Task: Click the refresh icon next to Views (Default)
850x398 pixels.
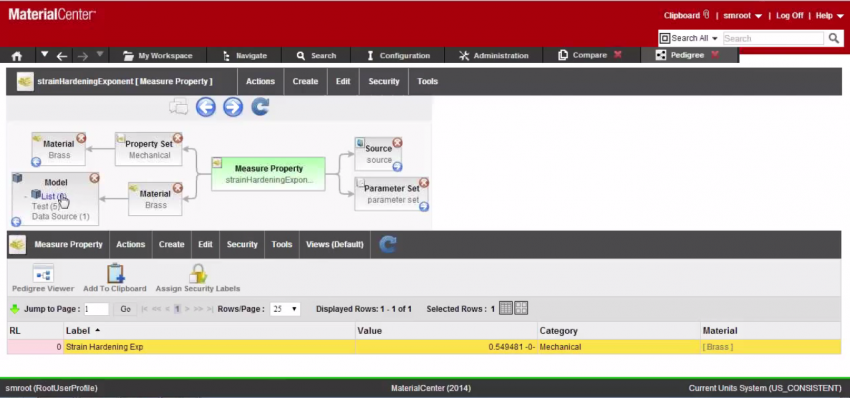Action: click(388, 245)
